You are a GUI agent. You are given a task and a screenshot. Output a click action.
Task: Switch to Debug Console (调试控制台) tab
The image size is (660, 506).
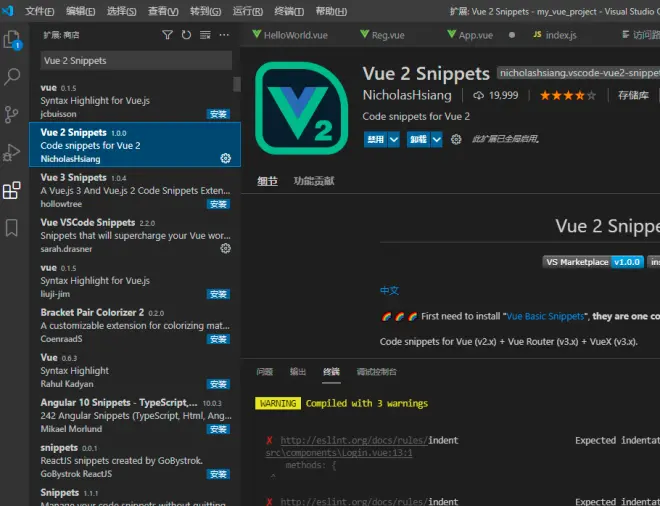[377, 372]
